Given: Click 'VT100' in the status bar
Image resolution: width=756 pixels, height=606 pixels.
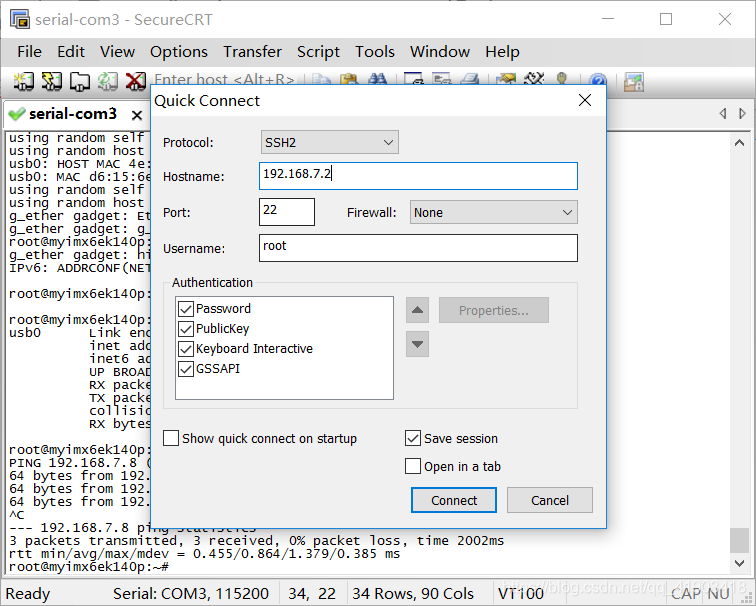Looking at the screenshot, I should click(x=521, y=593).
